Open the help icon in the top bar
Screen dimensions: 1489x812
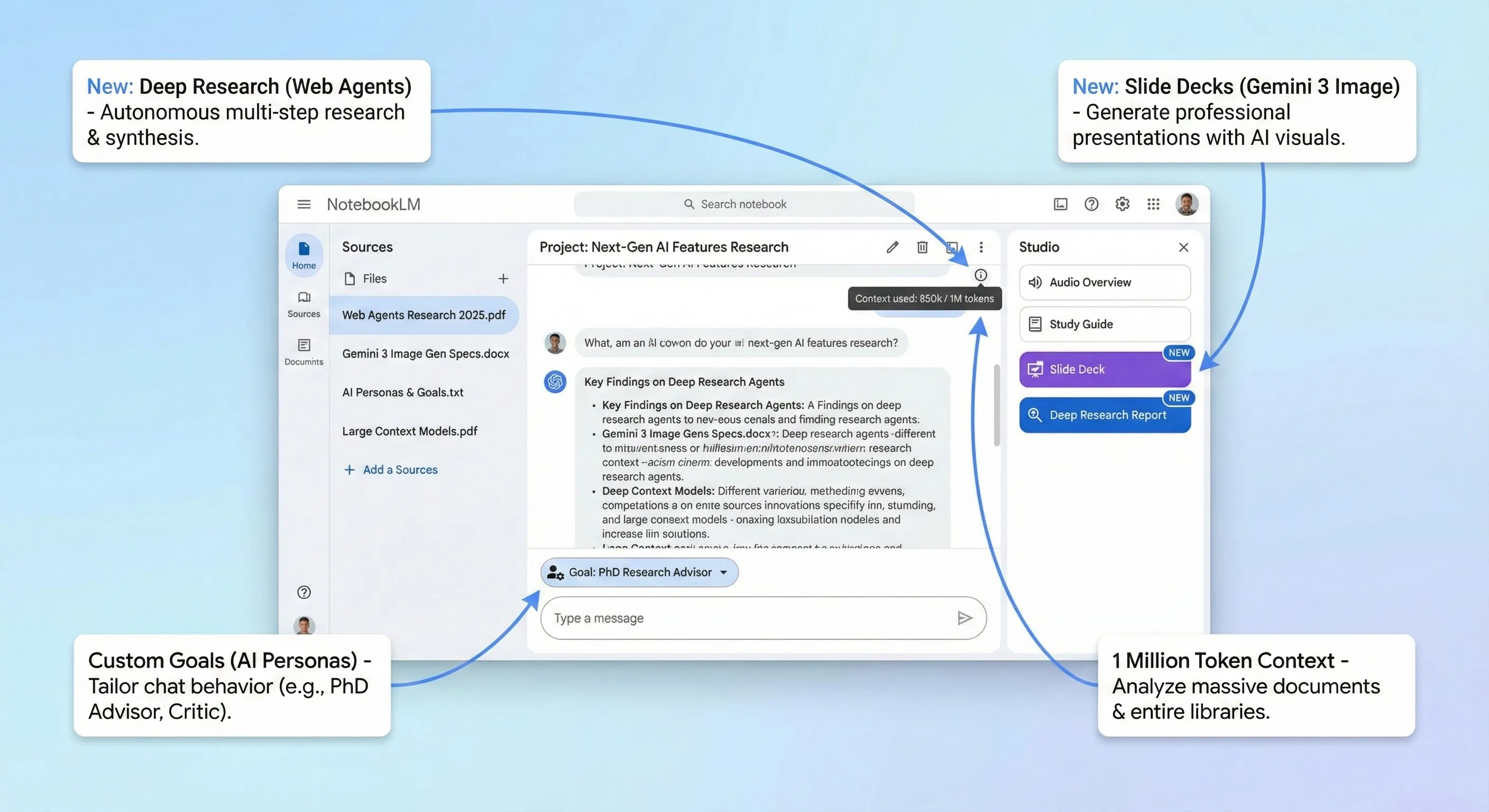[1091, 204]
